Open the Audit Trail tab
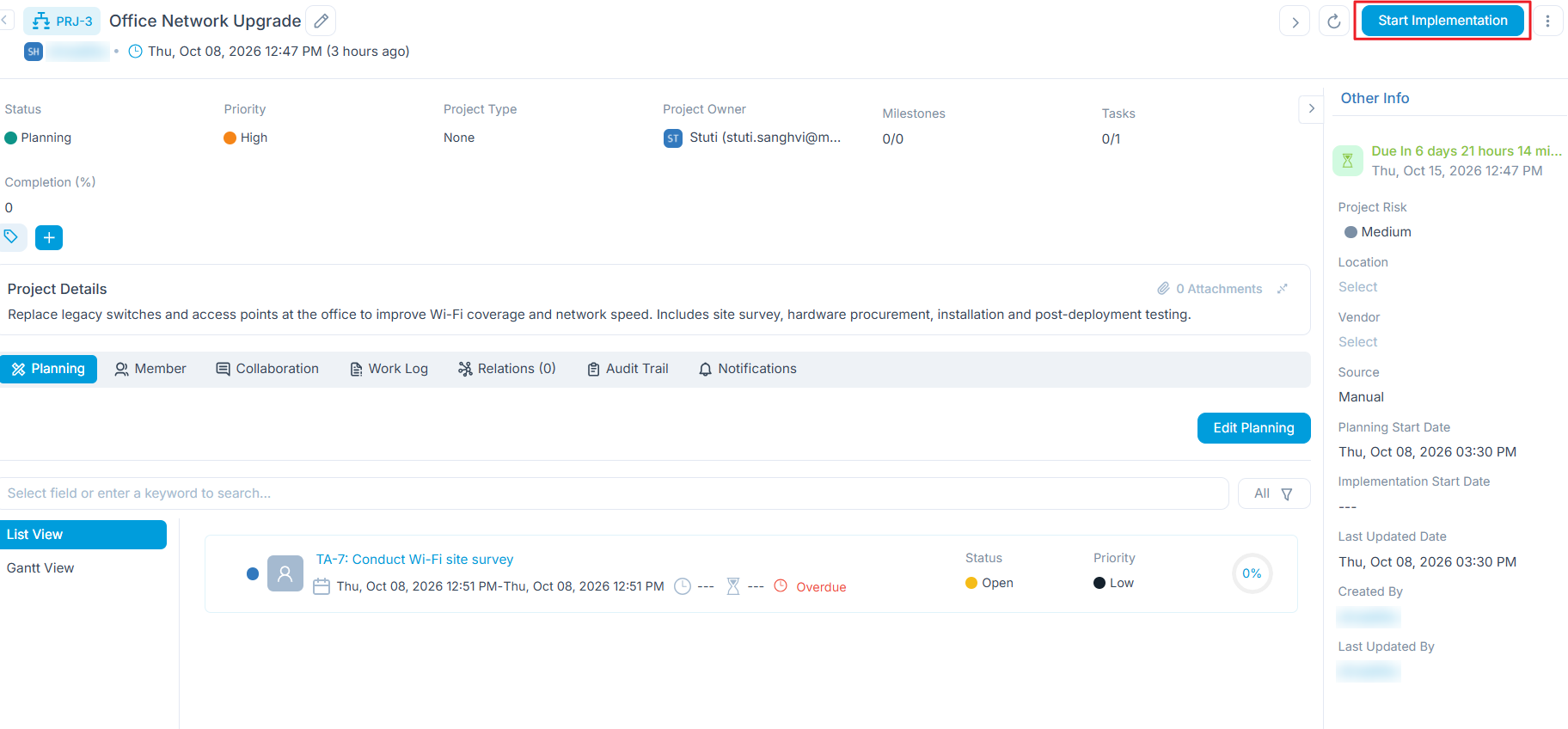Screen dimensions: 1568x729 click(x=628, y=369)
